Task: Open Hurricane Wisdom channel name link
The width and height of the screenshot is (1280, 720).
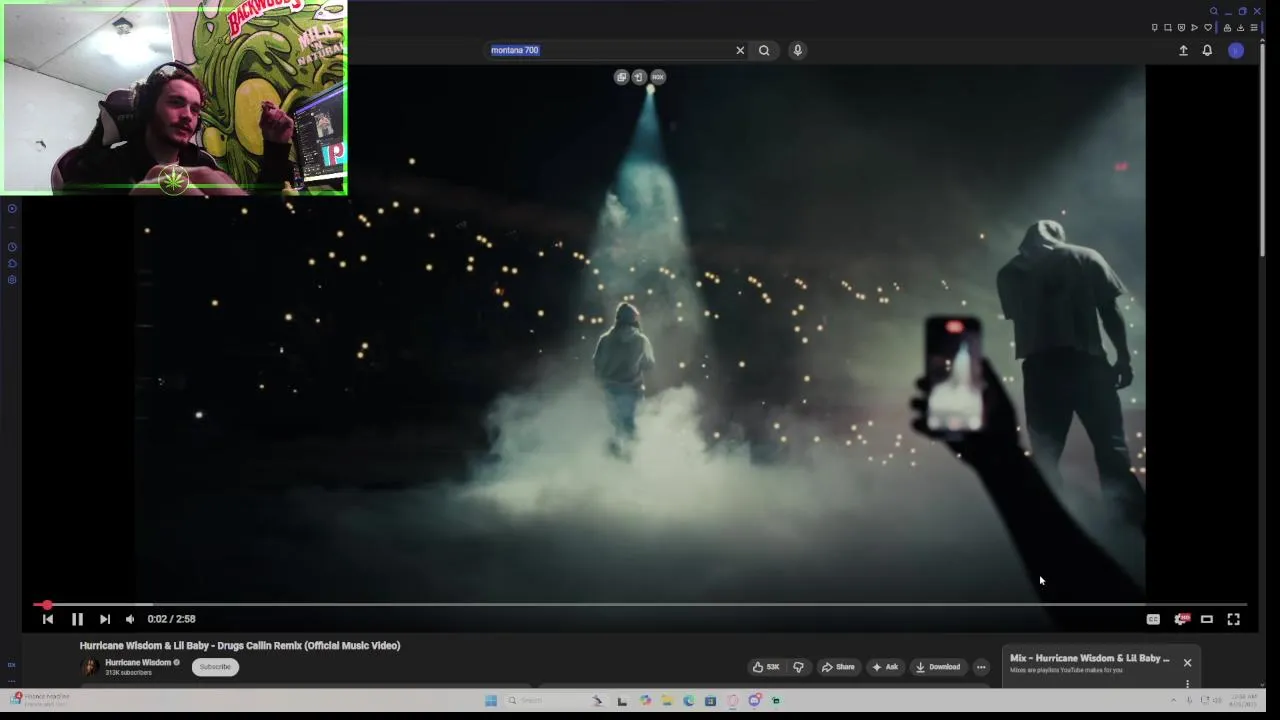Action: [138, 662]
